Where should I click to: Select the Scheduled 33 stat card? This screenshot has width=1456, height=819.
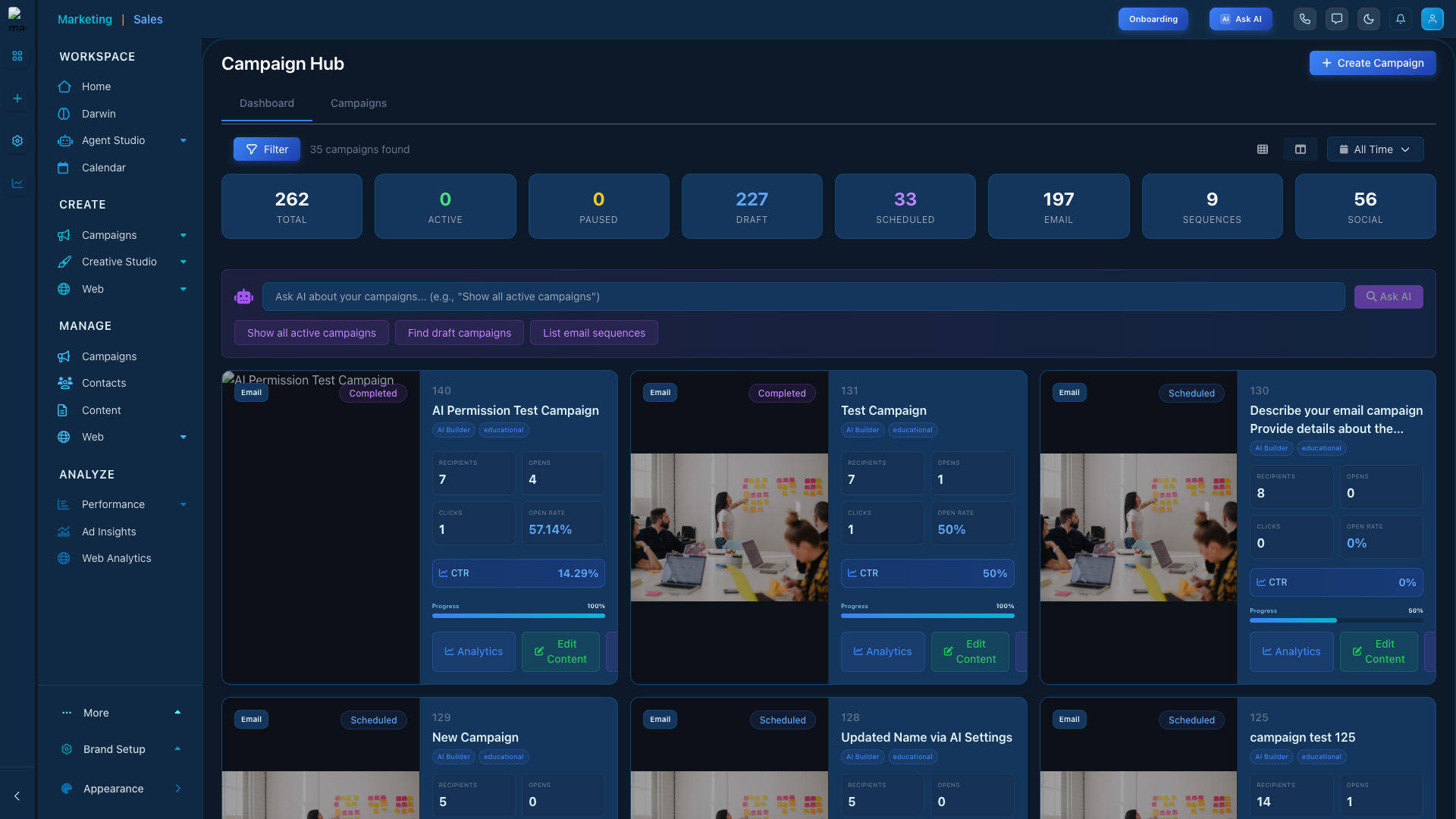pyautogui.click(x=905, y=206)
